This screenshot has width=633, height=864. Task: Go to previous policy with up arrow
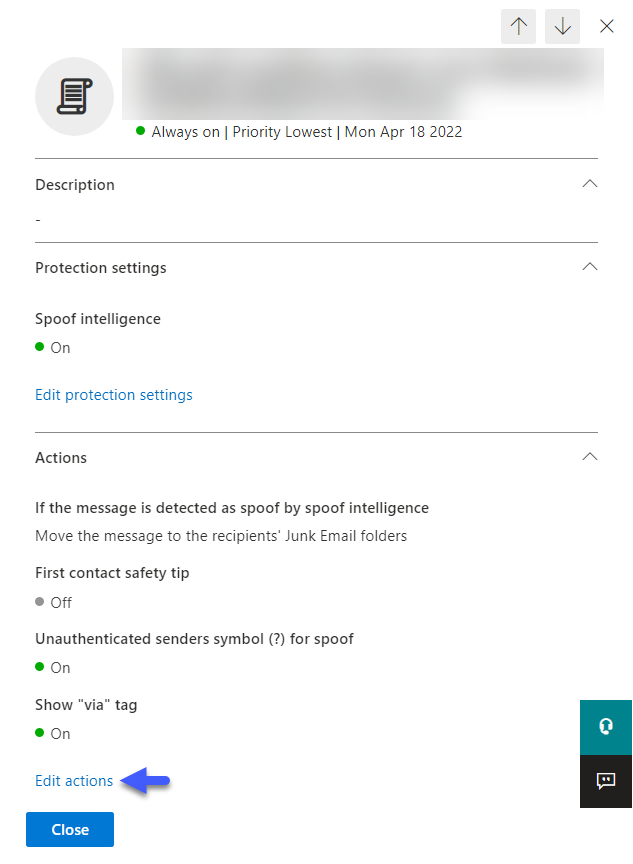[x=518, y=26]
